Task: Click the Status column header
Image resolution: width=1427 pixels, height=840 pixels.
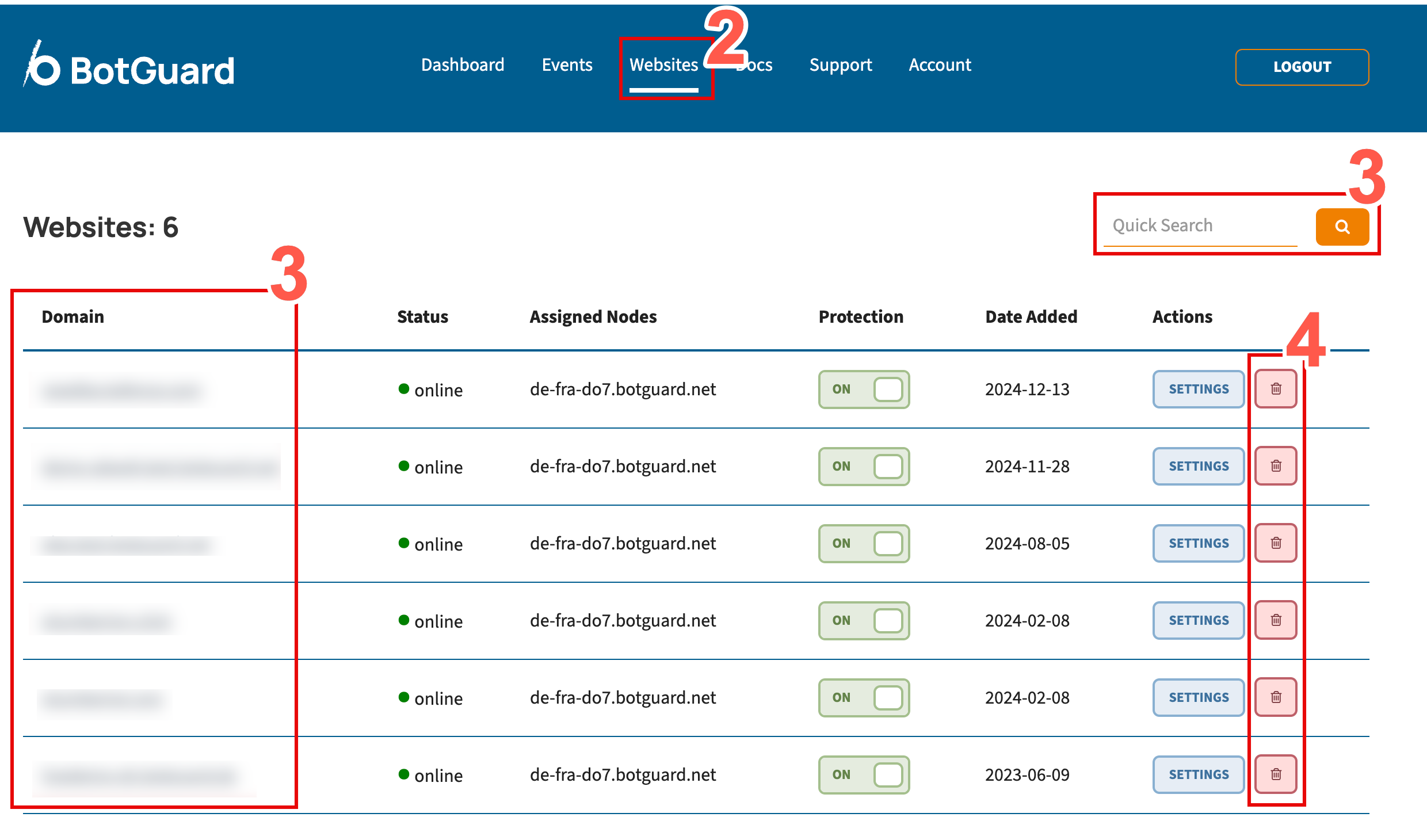Action: [423, 317]
